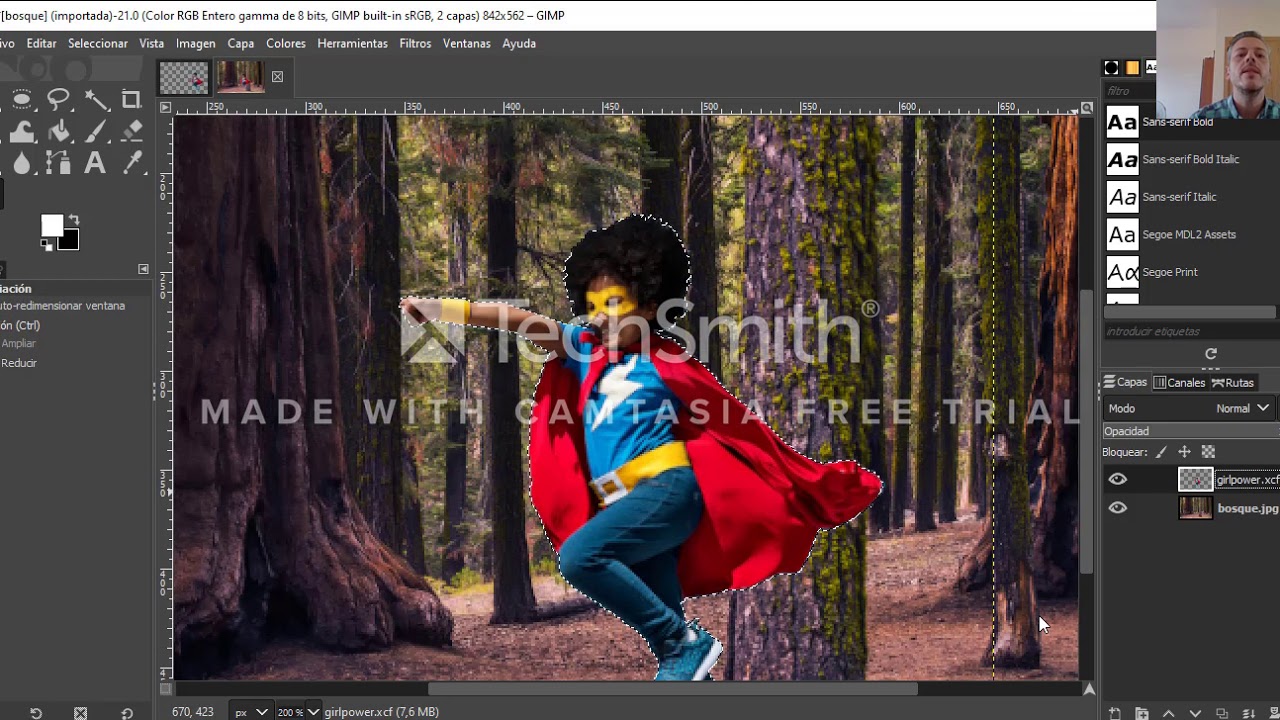Image resolution: width=1280 pixels, height=720 pixels.
Task: Toggle Quick Mask at the canvas corner
Action: 166,689
